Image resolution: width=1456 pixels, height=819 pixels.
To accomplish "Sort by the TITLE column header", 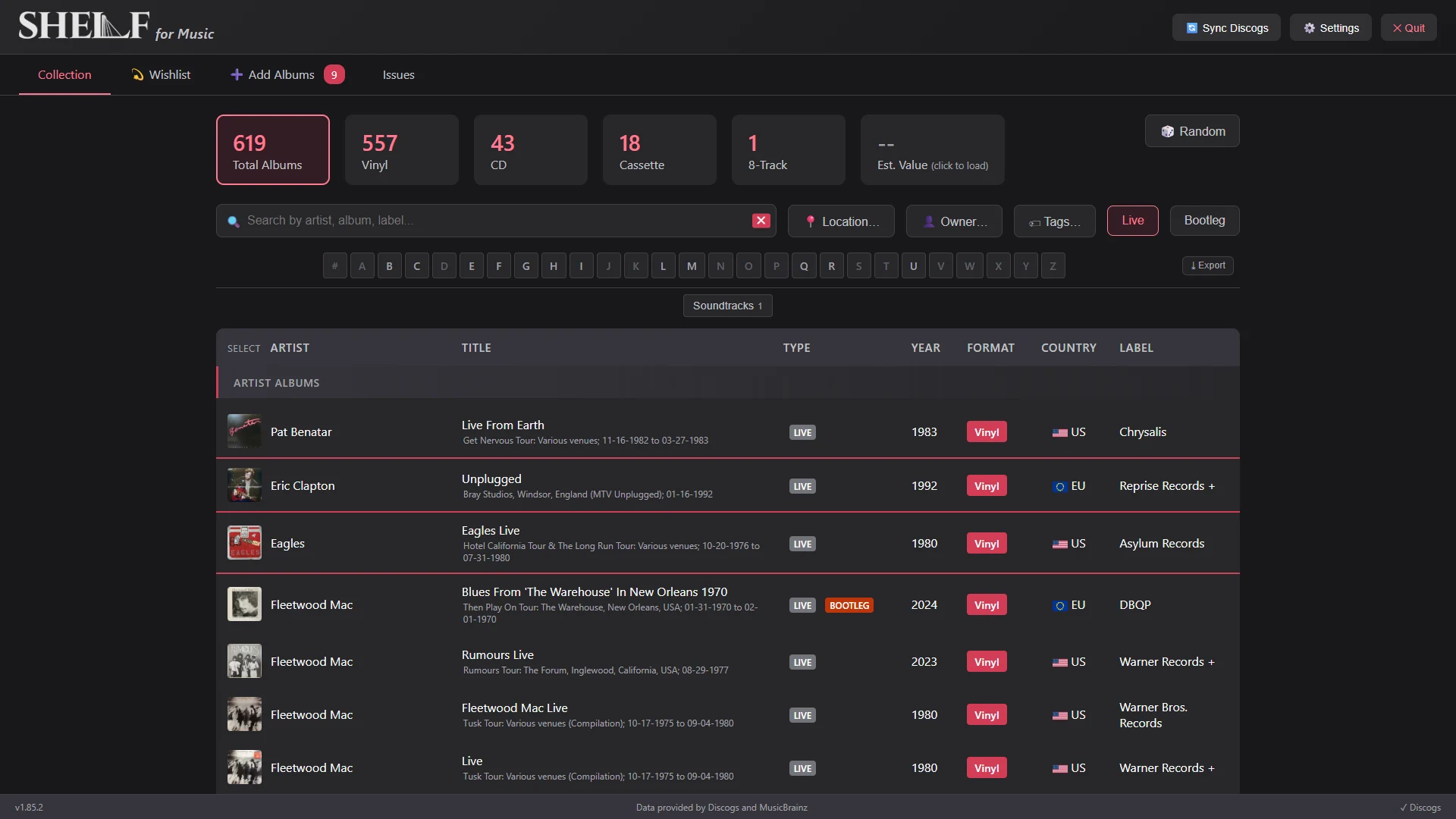I will point(476,348).
